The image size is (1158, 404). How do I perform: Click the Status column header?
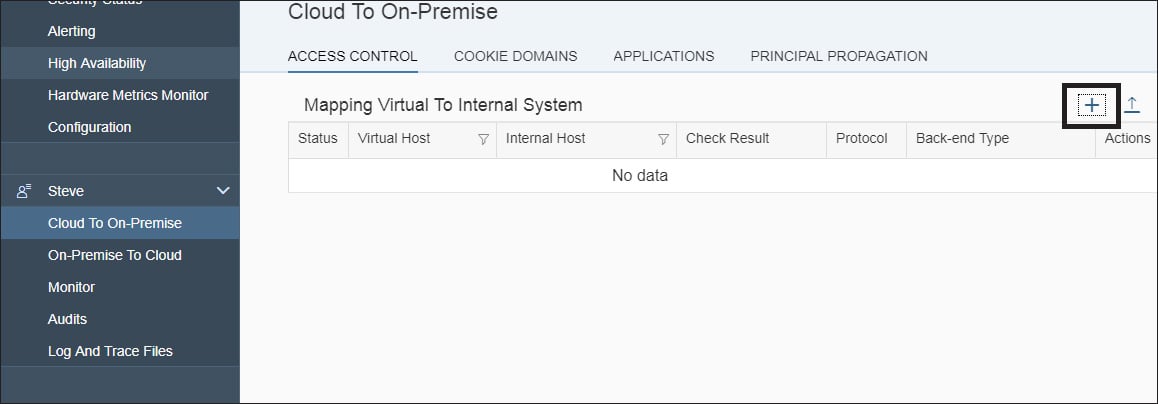point(318,138)
